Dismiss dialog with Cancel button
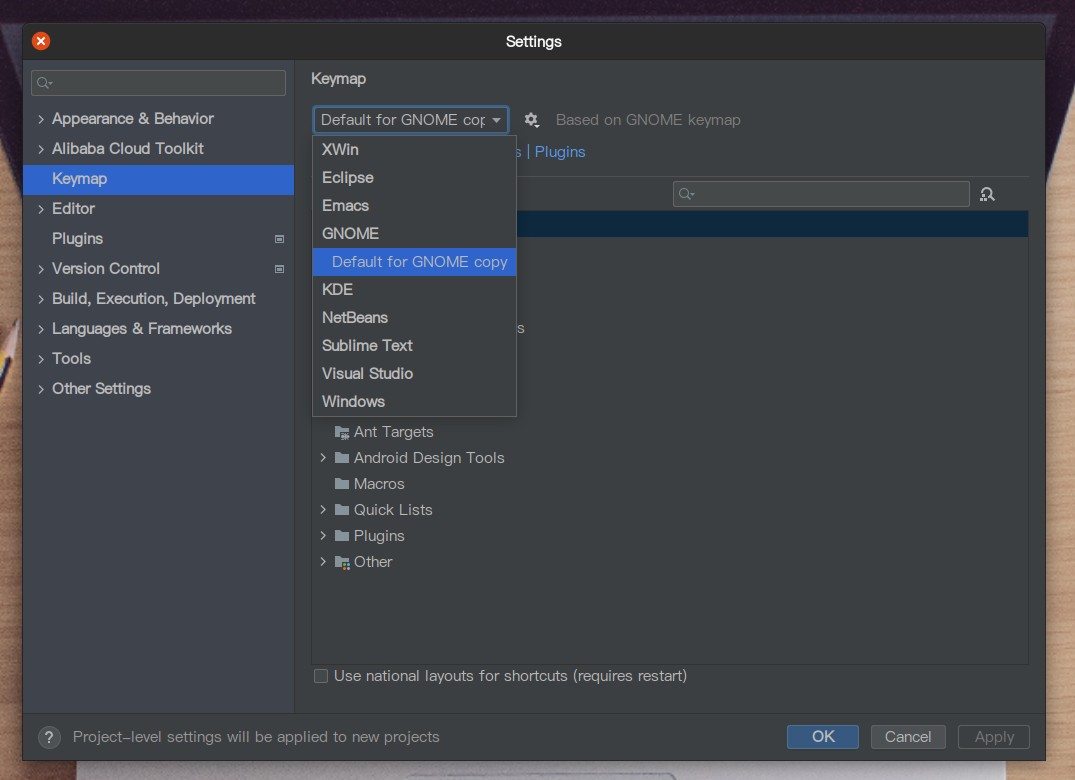1075x780 pixels. [908, 737]
